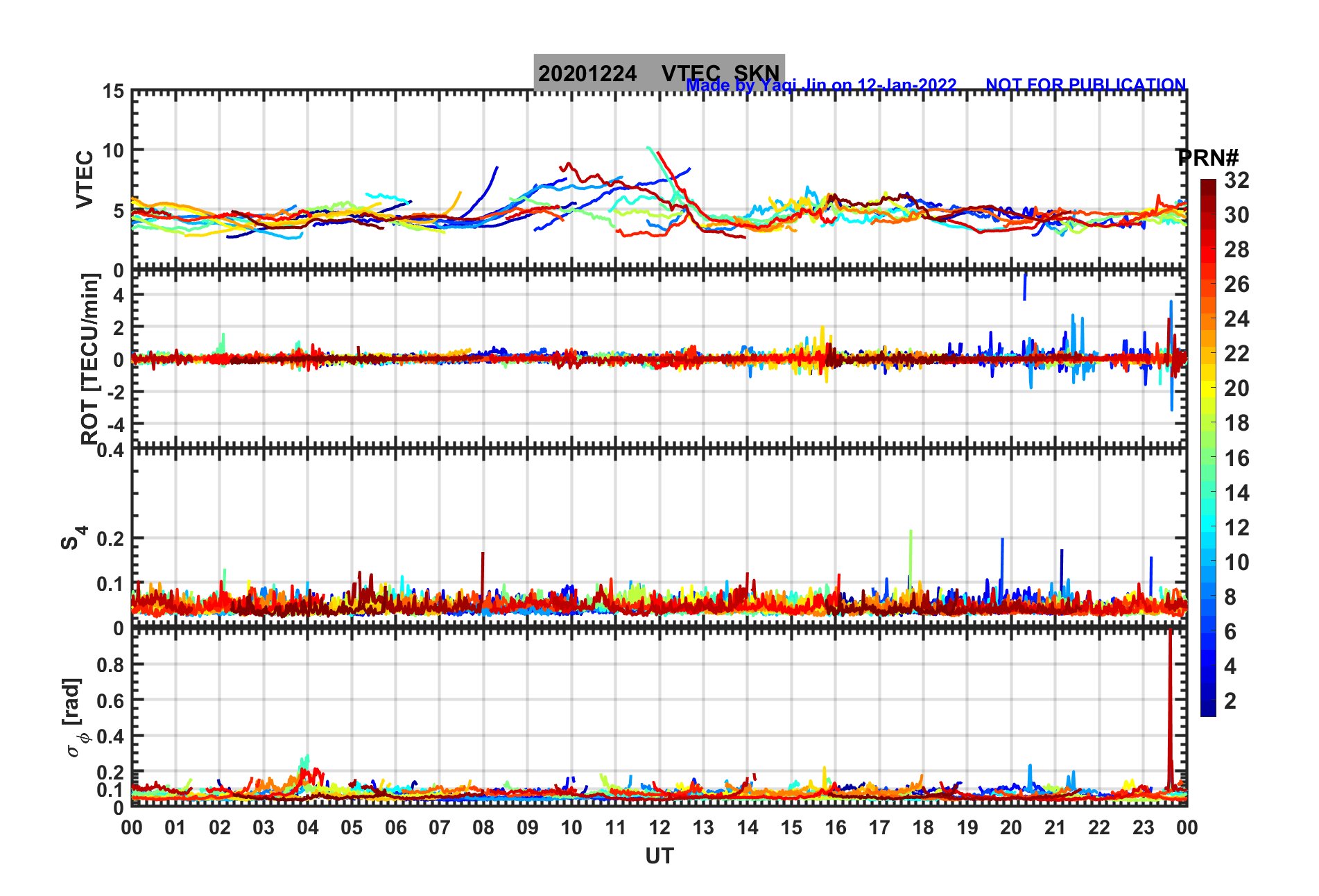Click colorbar tick label "32"
The image size is (1319, 896).
[x=1236, y=180]
